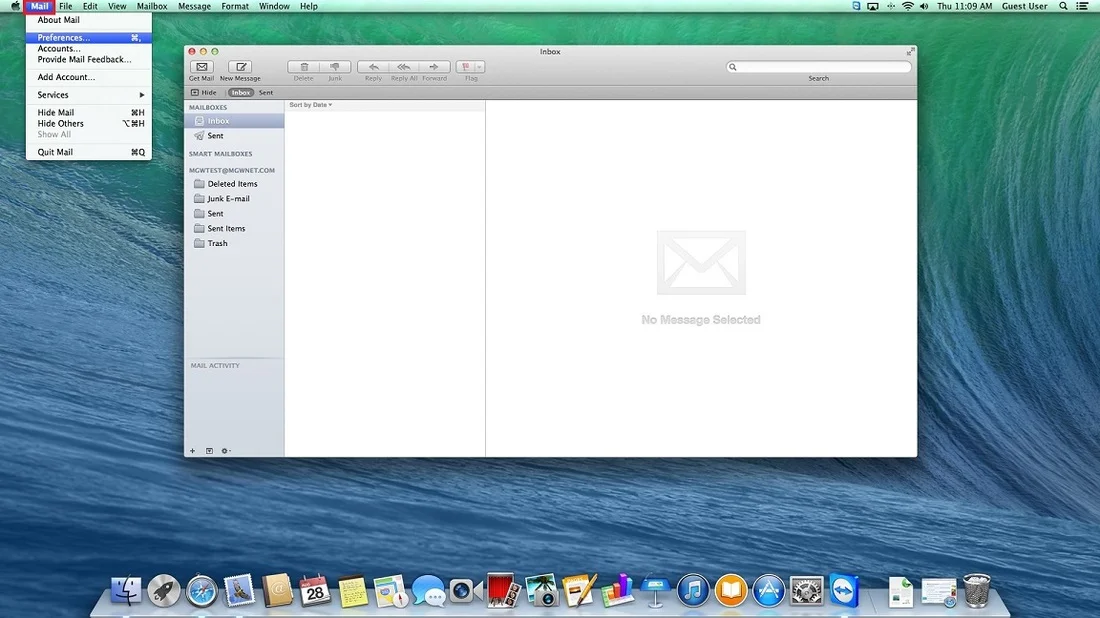Open TeamViewer icon in the Dock

coord(844,591)
